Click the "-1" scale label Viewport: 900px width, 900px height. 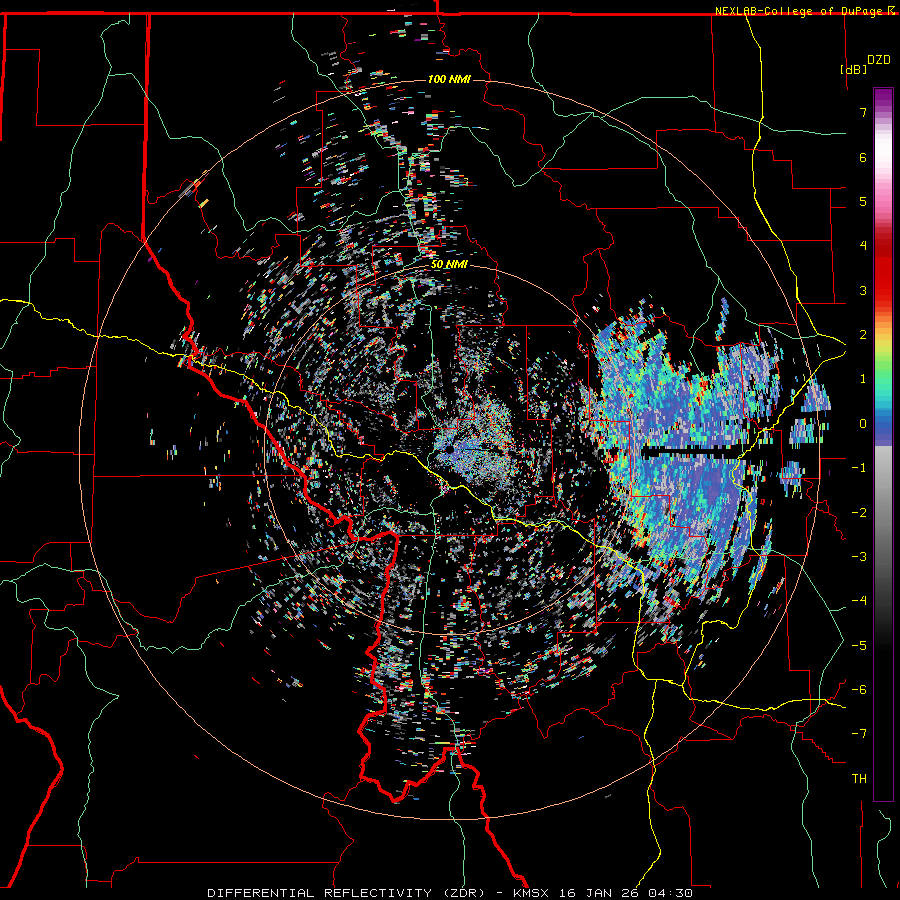pos(859,468)
